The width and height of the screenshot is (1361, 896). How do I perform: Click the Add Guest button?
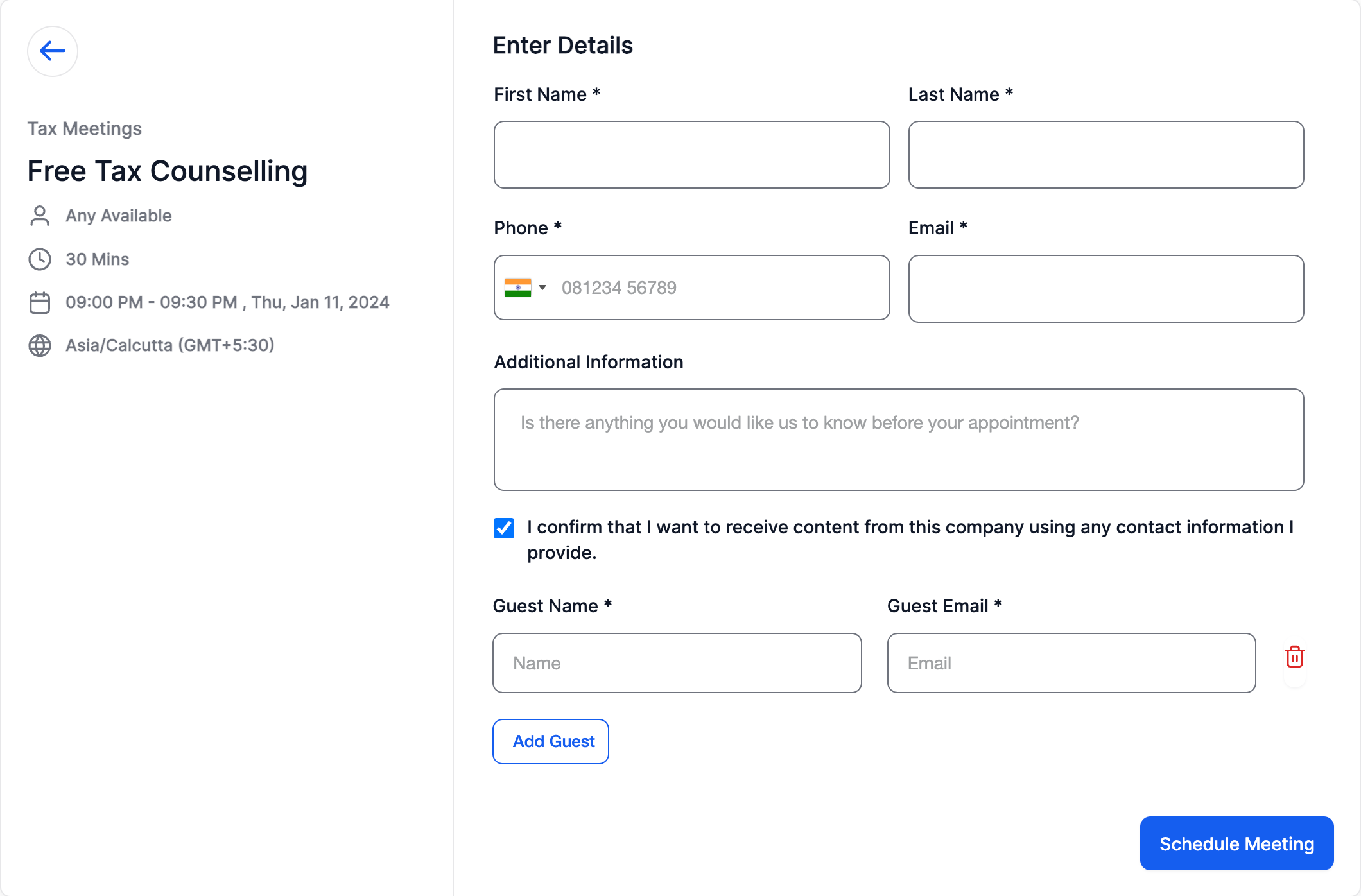(x=553, y=741)
